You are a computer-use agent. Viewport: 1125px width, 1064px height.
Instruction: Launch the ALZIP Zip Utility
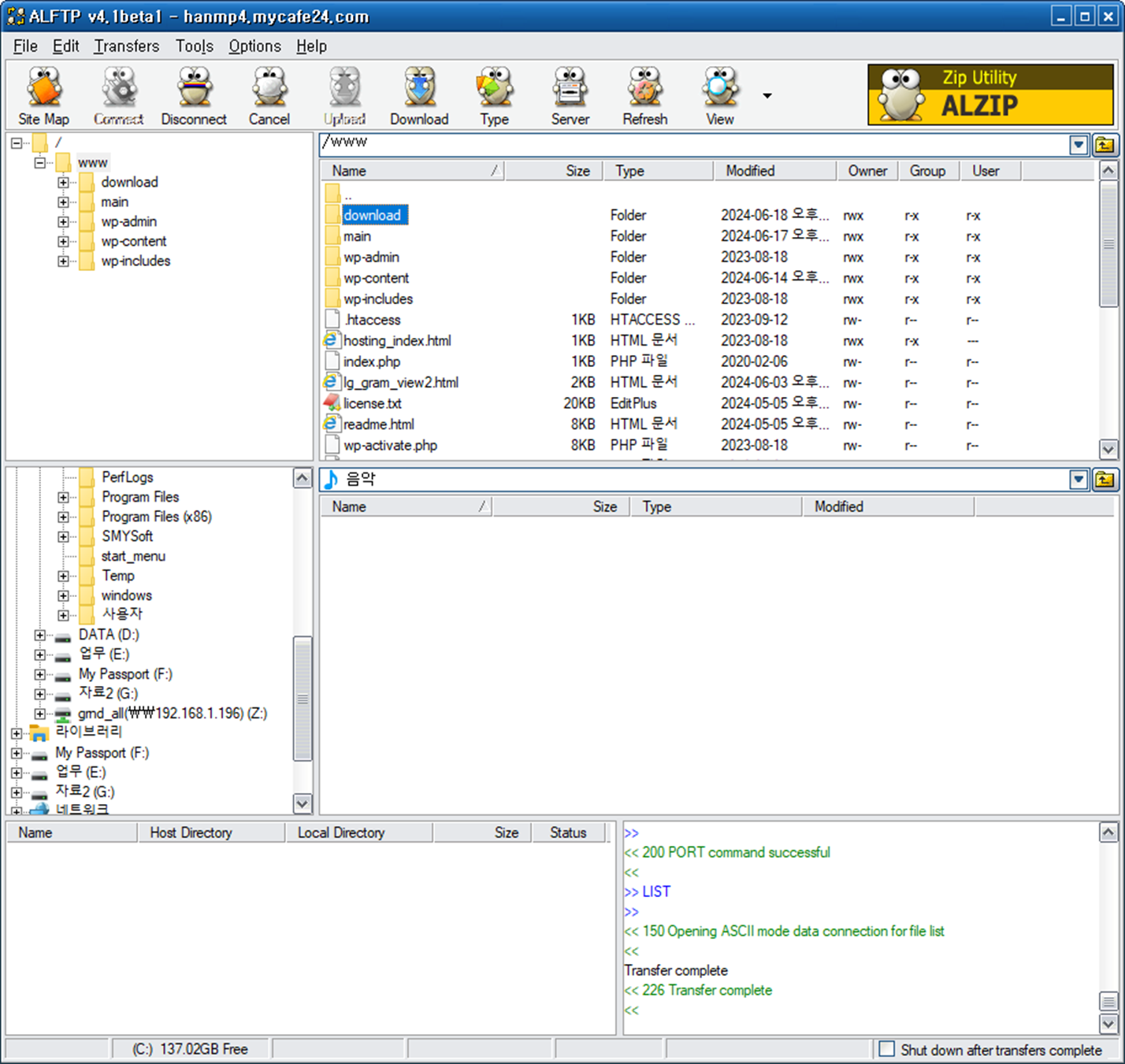pyautogui.click(x=989, y=94)
